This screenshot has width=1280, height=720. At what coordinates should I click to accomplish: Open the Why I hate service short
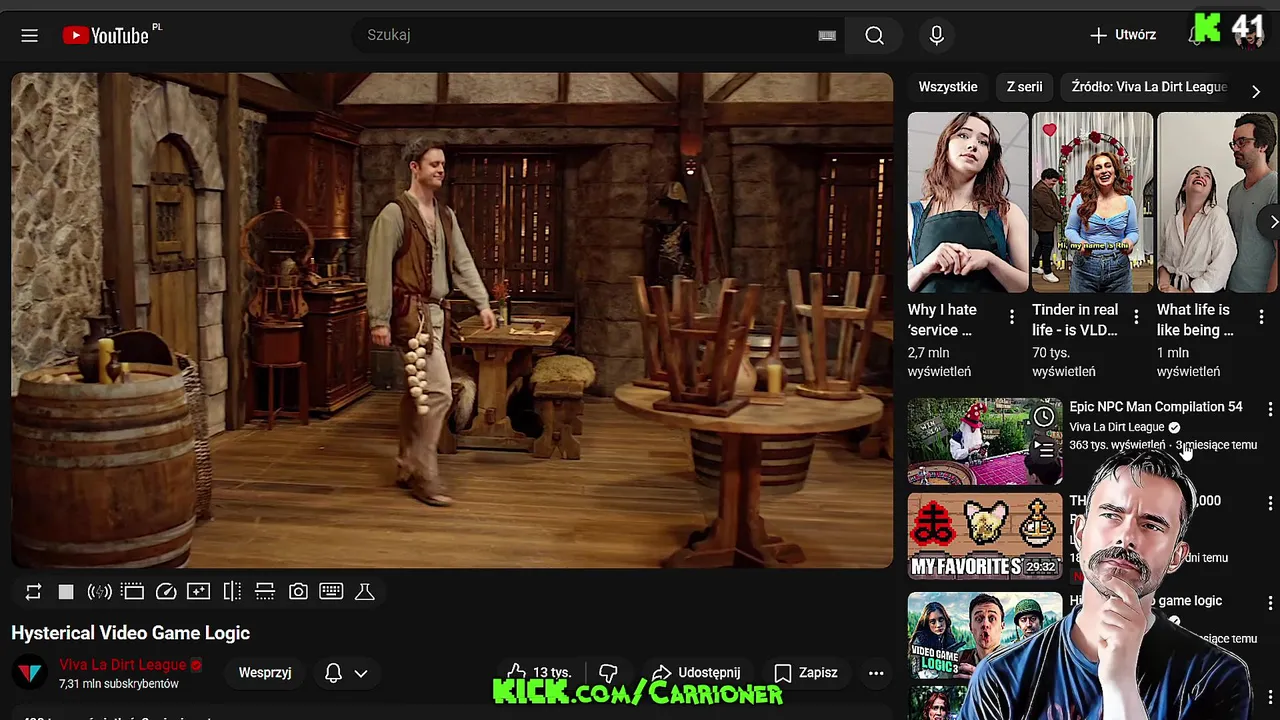[968, 202]
